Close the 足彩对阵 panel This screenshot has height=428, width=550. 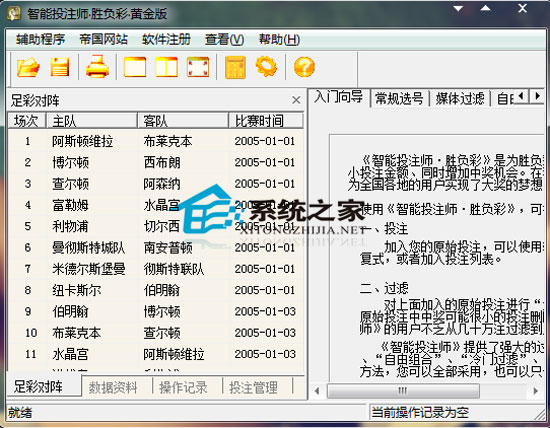tap(296, 100)
